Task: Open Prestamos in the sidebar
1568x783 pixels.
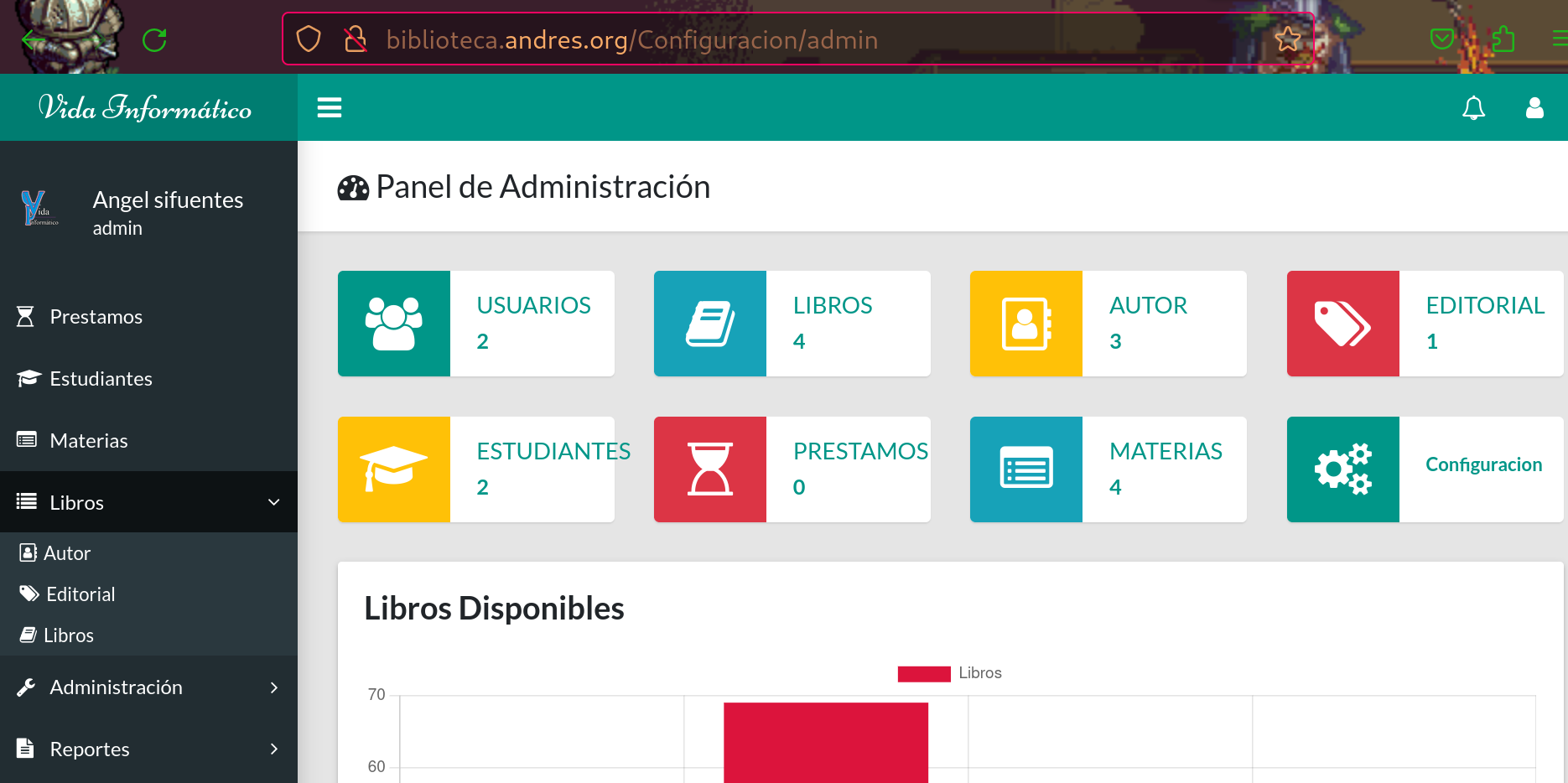Action: coord(148,317)
